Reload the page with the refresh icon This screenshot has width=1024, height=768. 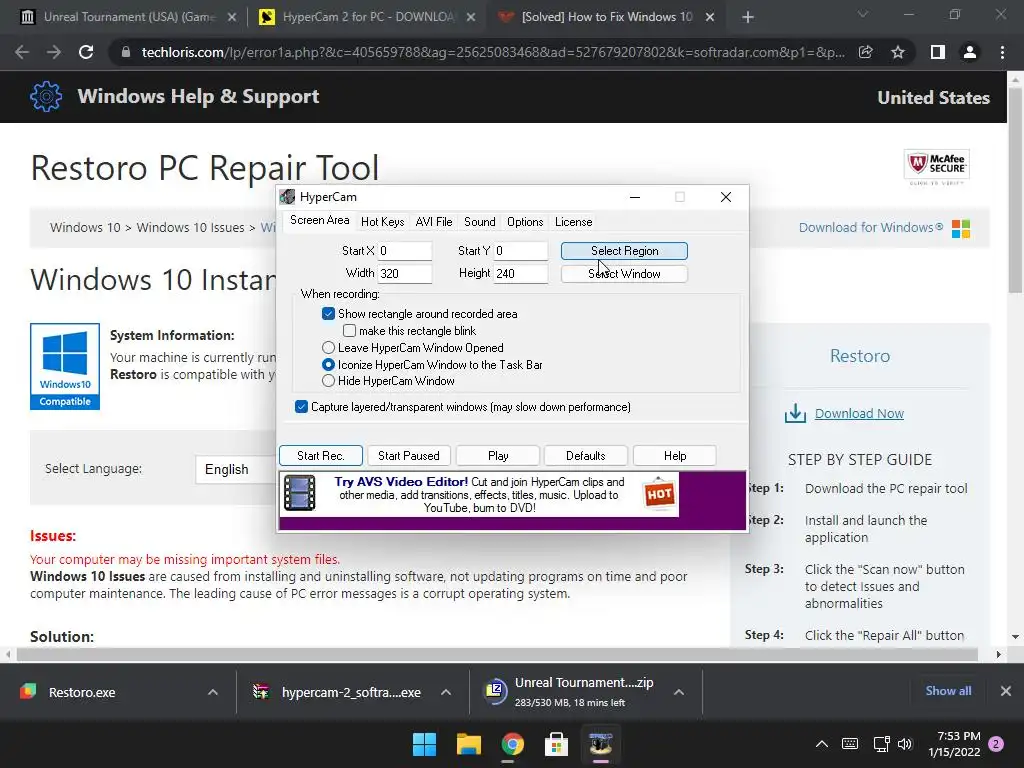[x=86, y=52]
